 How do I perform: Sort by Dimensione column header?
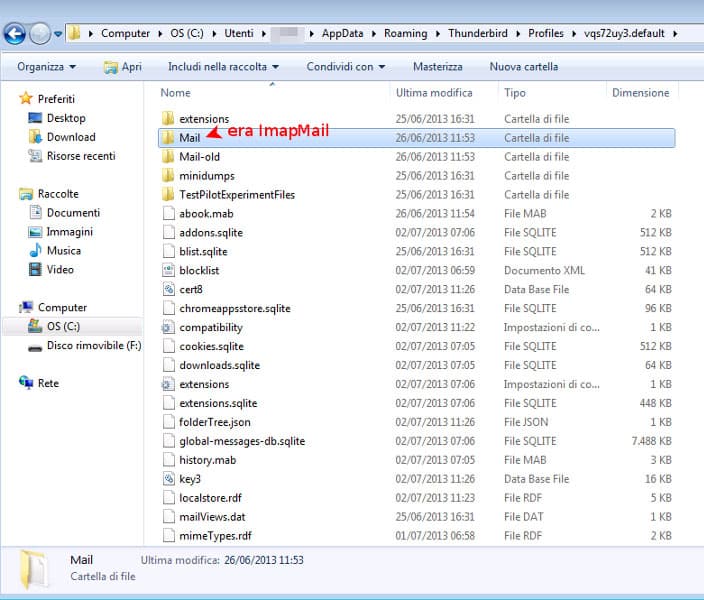(641, 93)
